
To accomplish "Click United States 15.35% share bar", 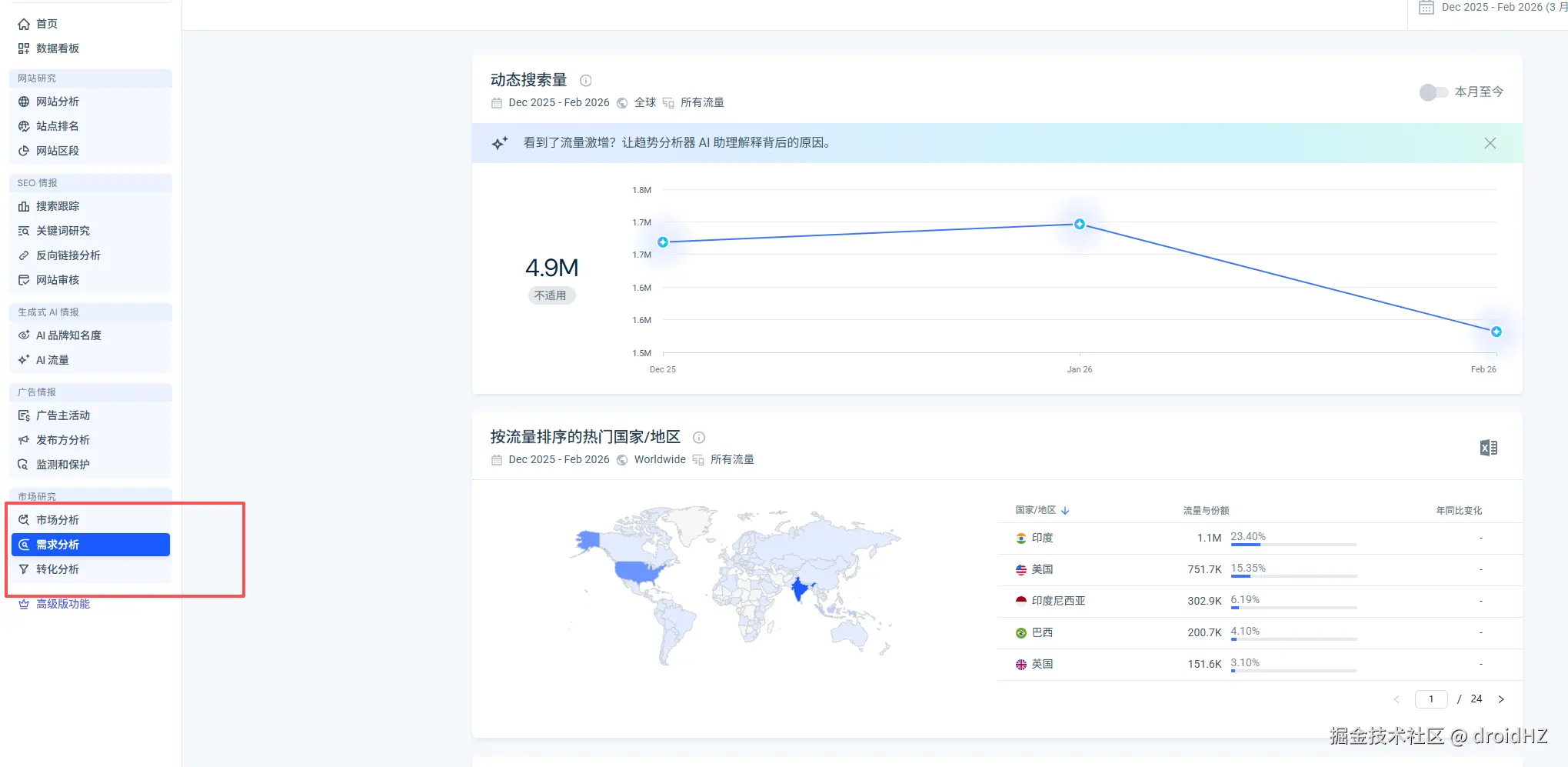I will 1293,576.
